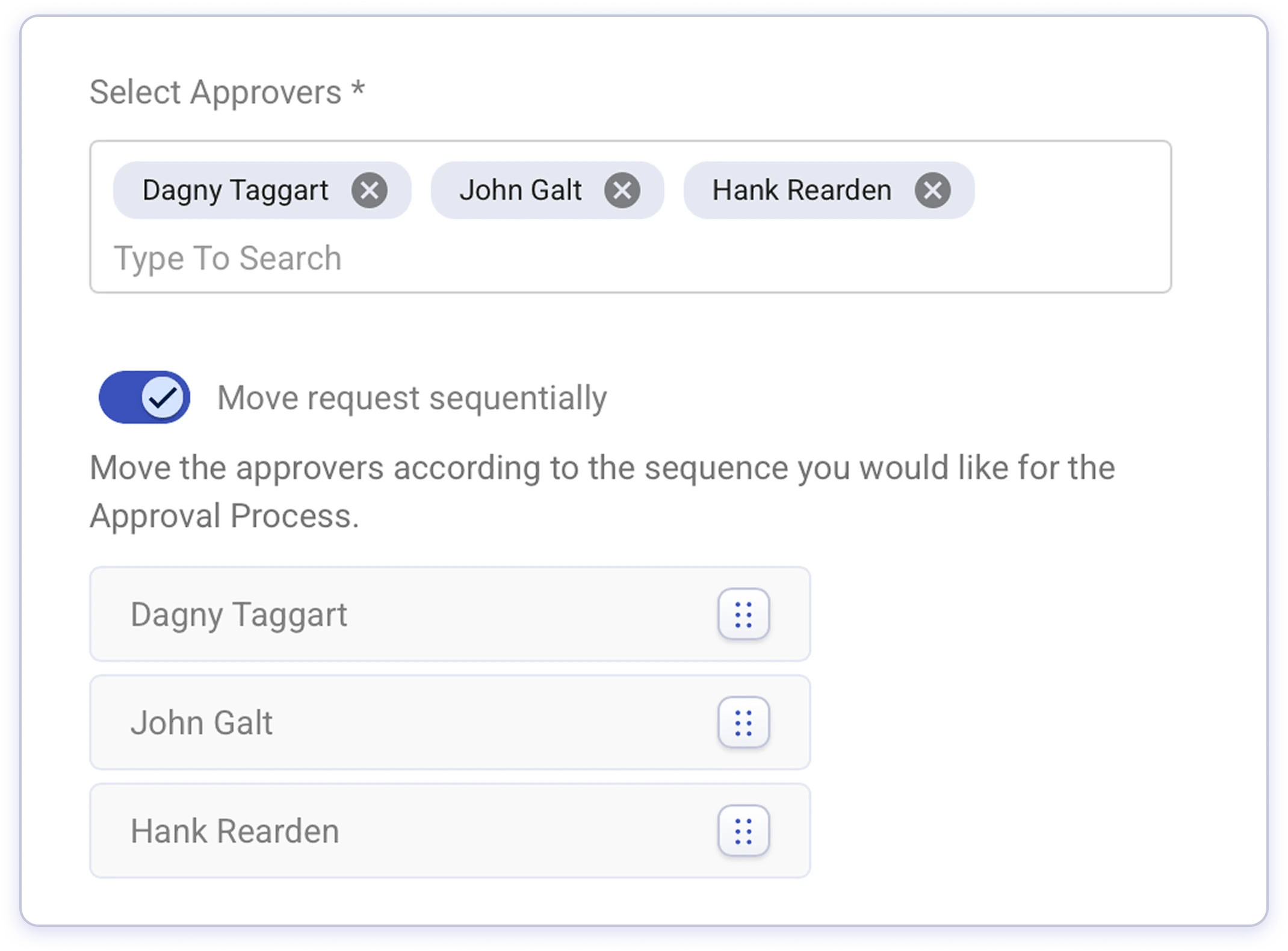
Task: Select the Dagny Taggart sequence row name
Action: pyautogui.click(x=239, y=615)
